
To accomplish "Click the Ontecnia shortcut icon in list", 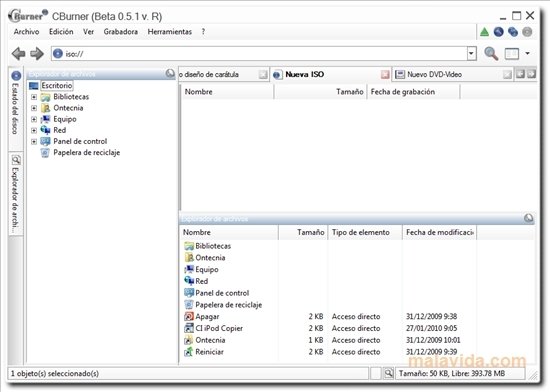I will click(x=189, y=340).
